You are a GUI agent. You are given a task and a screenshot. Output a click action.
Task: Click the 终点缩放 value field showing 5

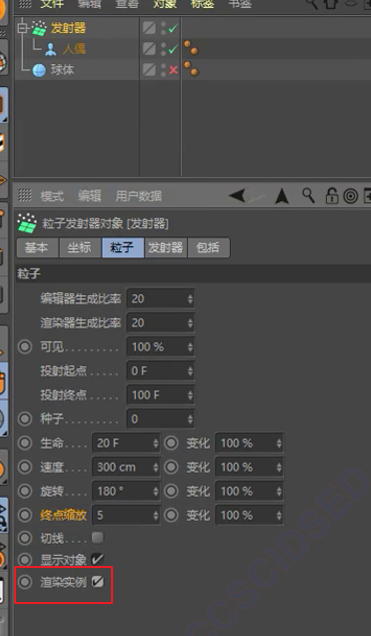point(126,515)
